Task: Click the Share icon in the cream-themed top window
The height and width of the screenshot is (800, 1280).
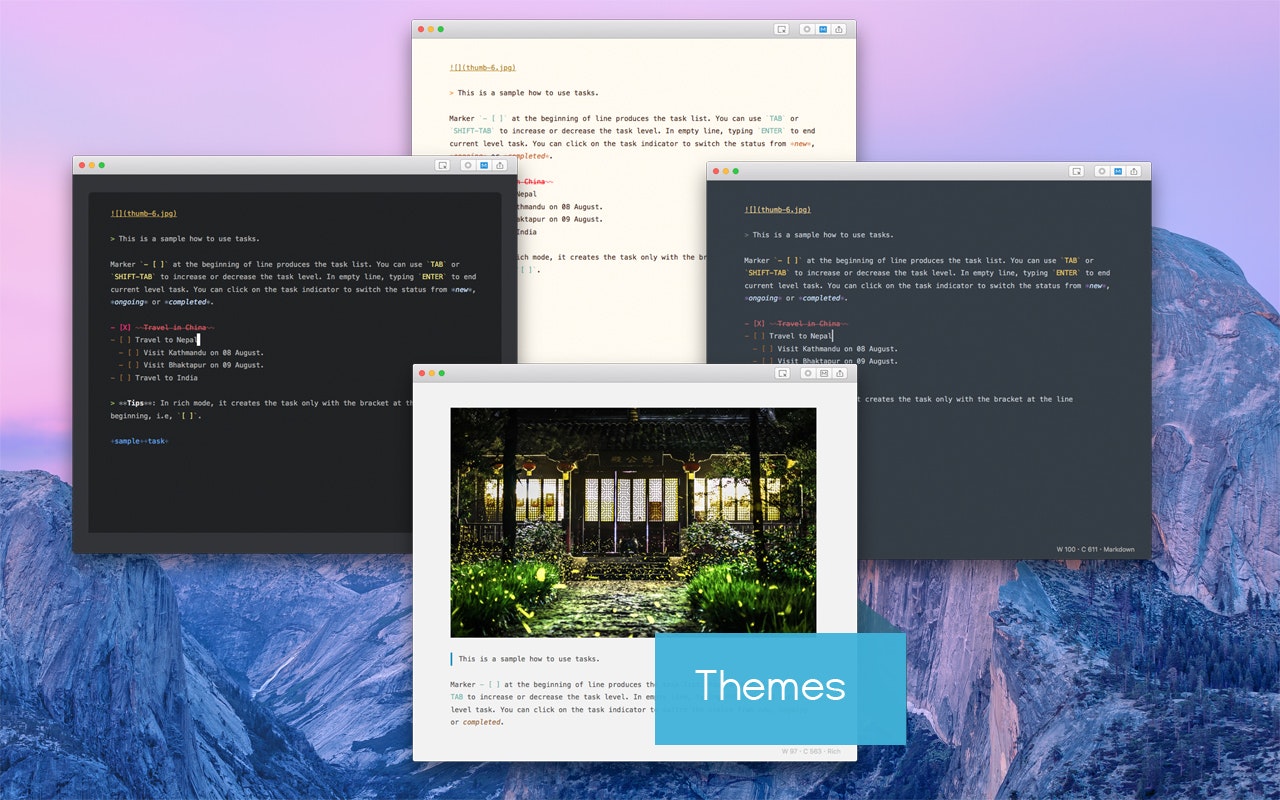Action: [x=839, y=29]
